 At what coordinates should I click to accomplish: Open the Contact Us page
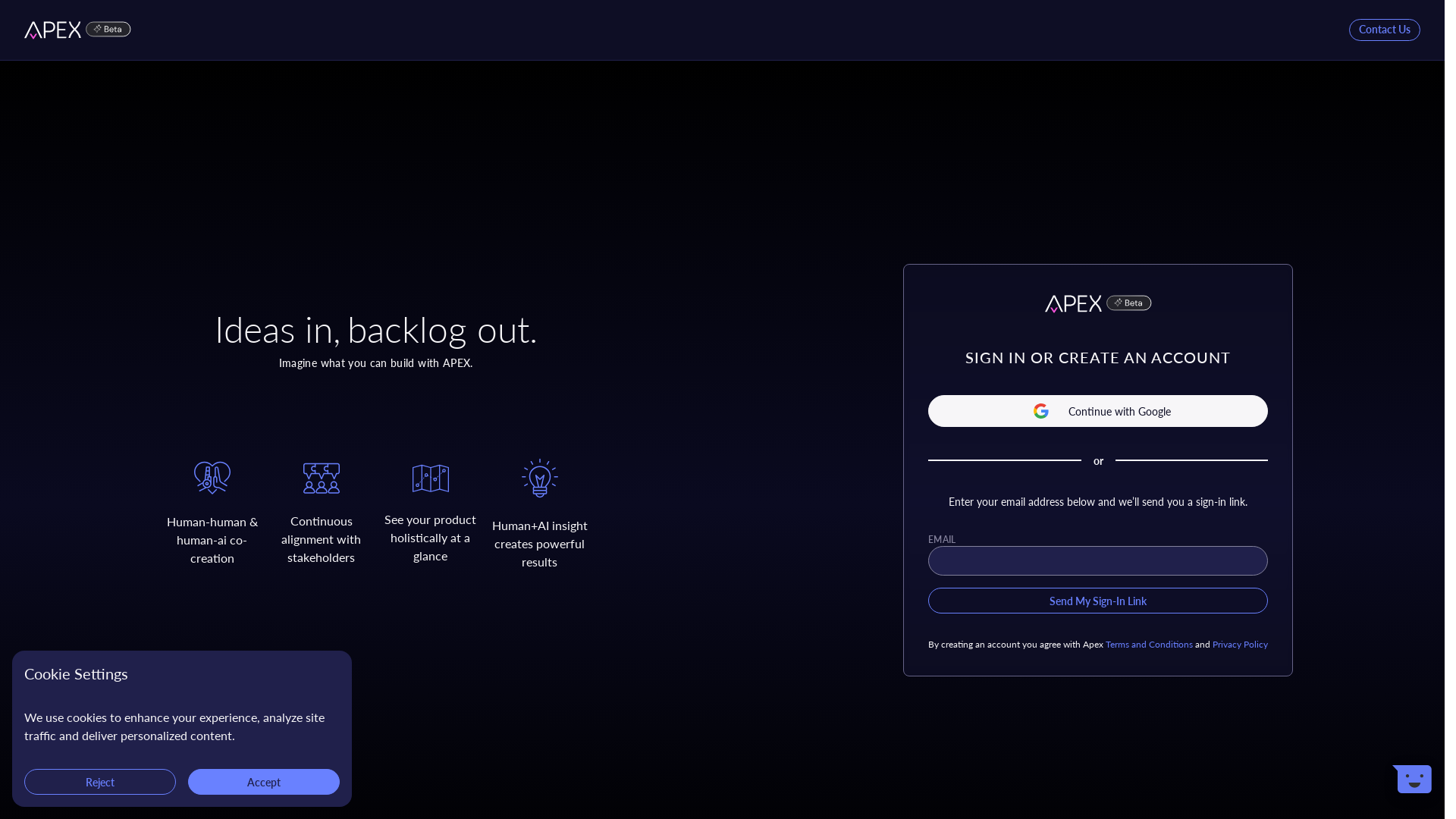tap(1383, 29)
